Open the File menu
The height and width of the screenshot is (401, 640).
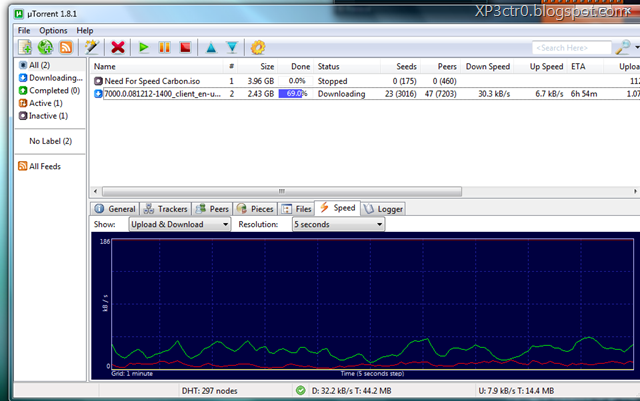pyautogui.click(x=24, y=31)
